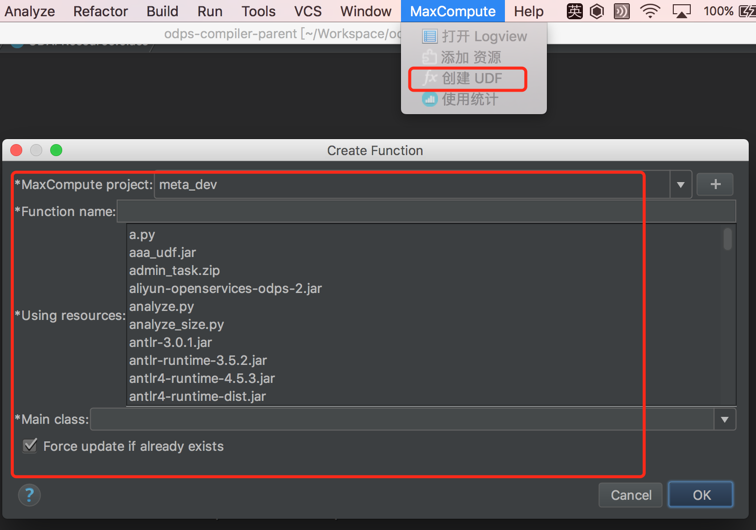Click the usage statistics chart icon
The width and height of the screenshot is (756, 530).
429,99
